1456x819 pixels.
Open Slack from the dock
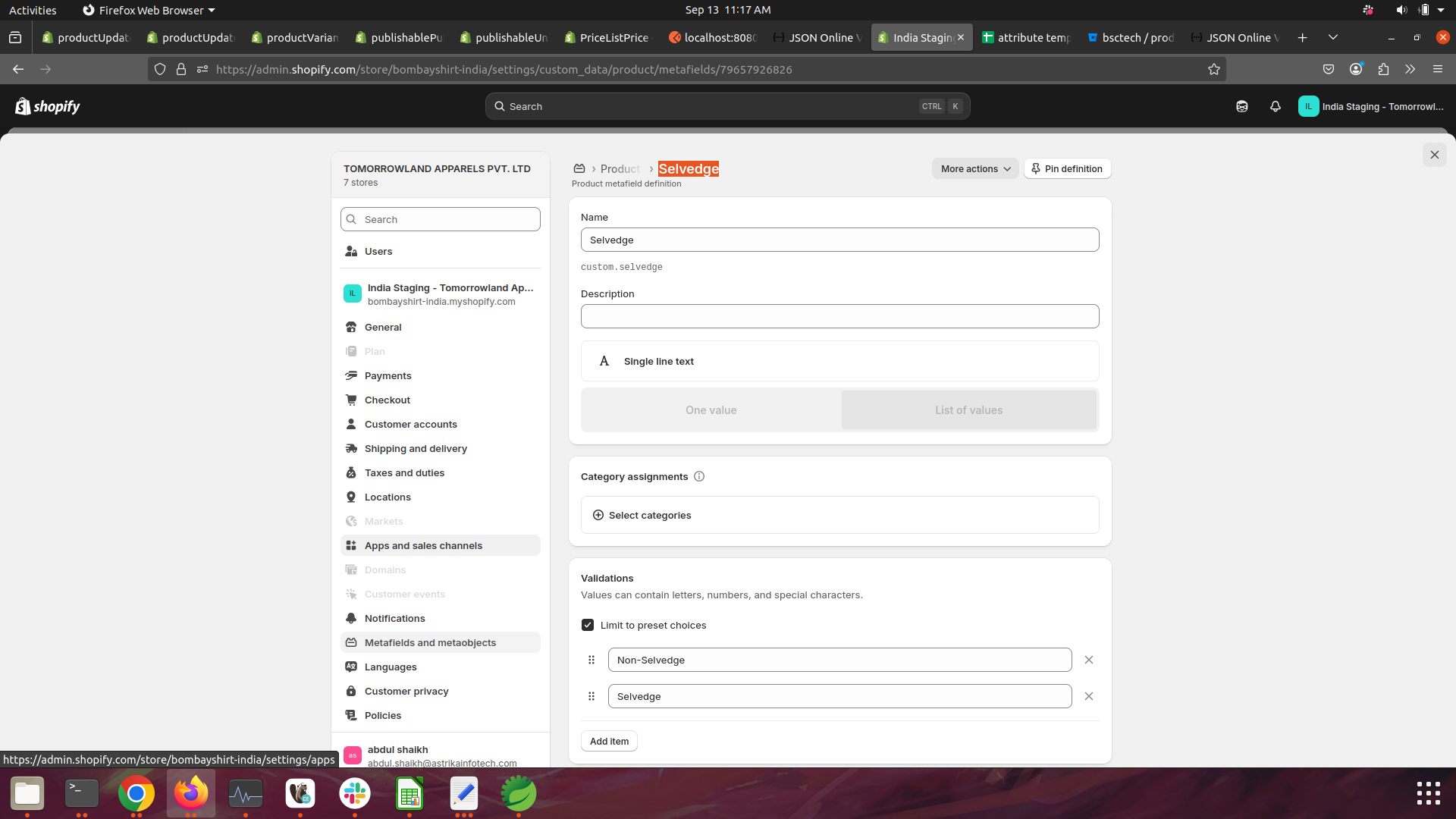pos(355,793)
